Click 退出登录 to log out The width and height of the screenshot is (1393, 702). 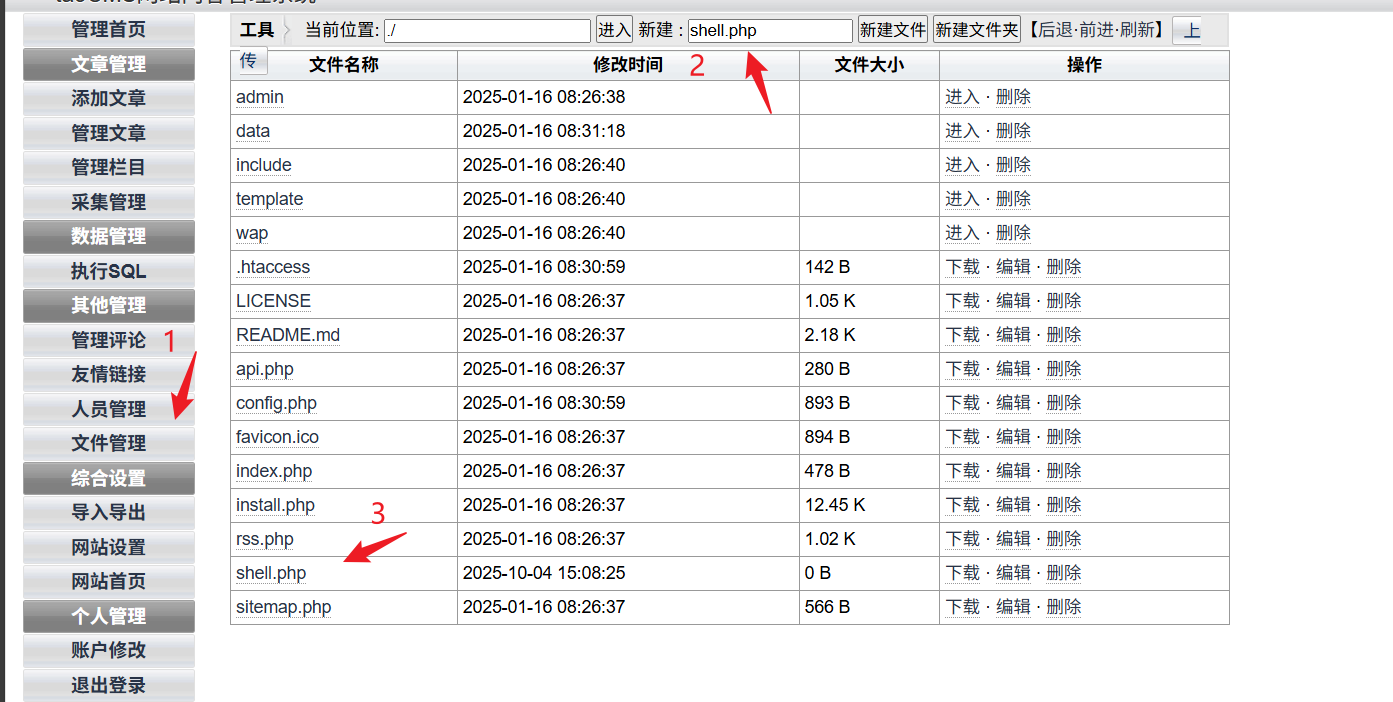pyautogui.click(x=108, y=685)
